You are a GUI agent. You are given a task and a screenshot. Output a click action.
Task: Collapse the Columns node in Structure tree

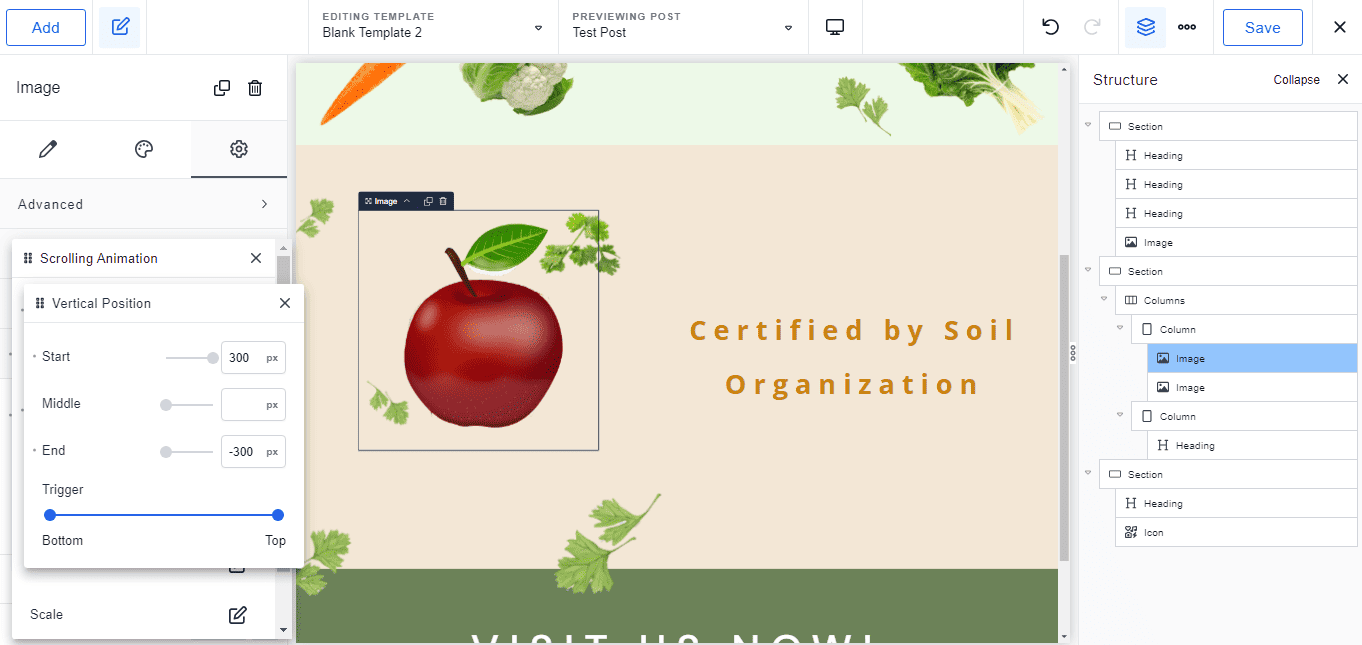pos(1104,300)
